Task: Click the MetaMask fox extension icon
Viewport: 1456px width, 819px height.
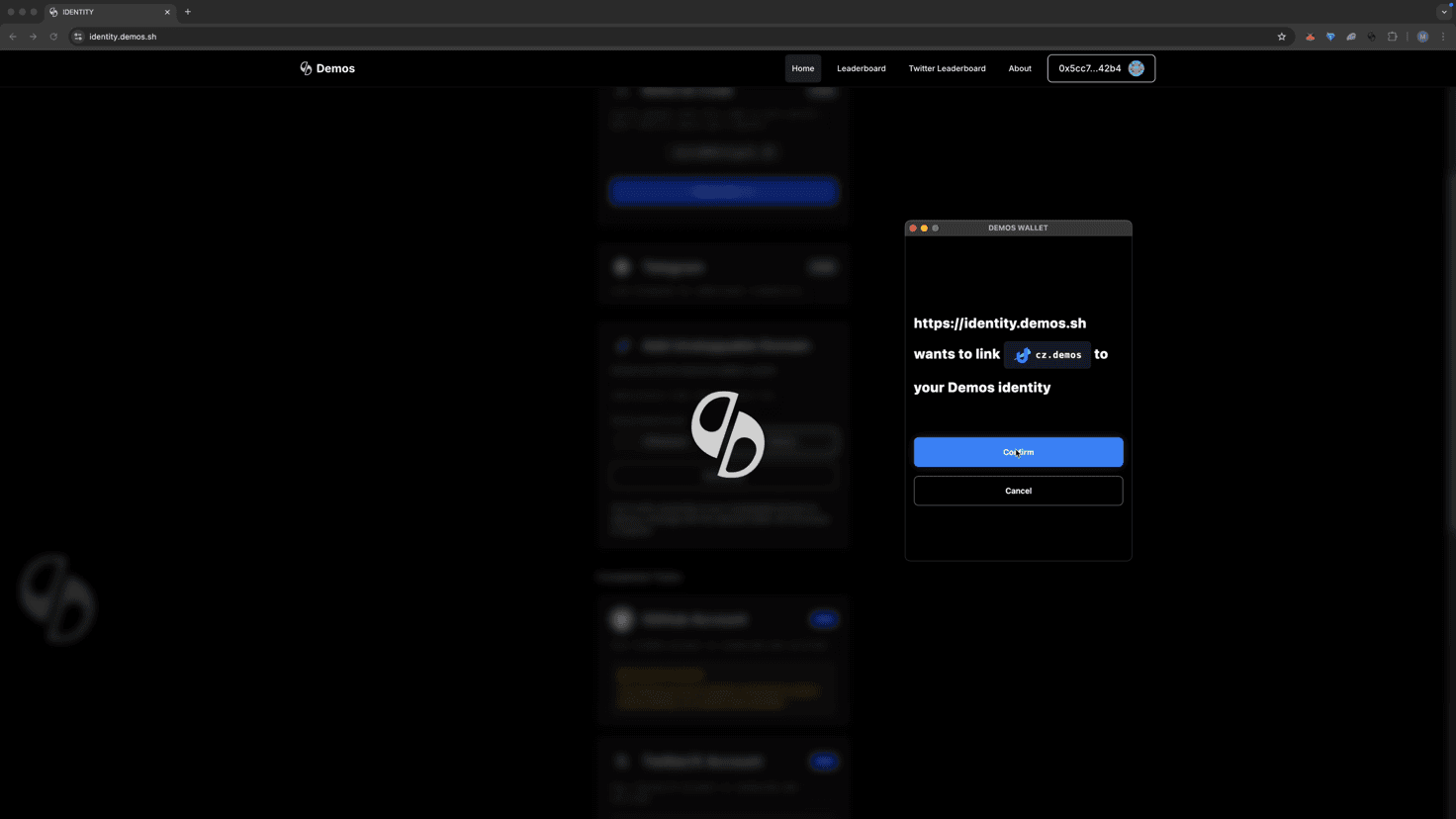Action: (x=1310, y=36)
